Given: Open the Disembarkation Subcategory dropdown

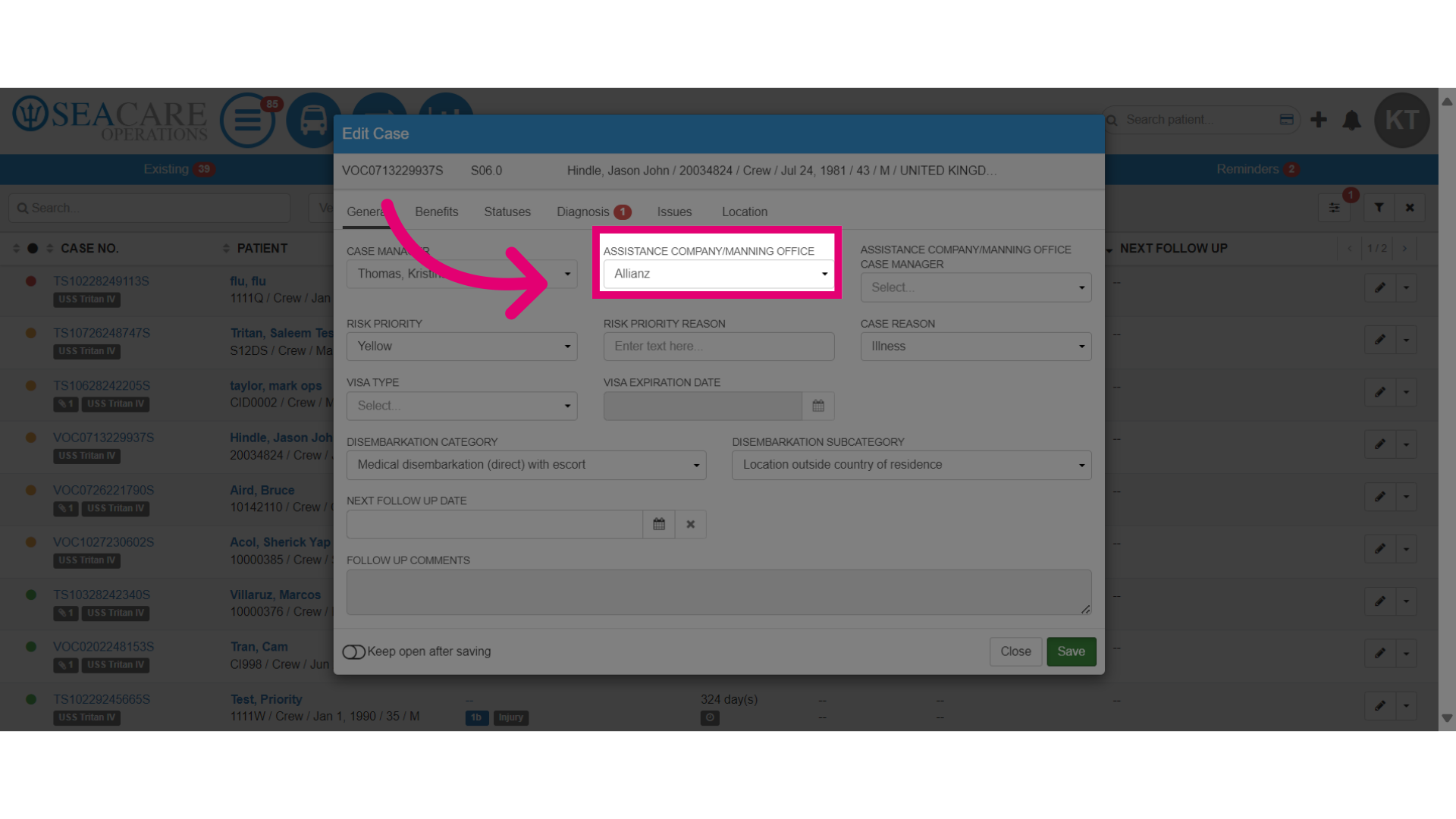Looking at the screenshot, I should pyautogui.click(x=912, y=465).
